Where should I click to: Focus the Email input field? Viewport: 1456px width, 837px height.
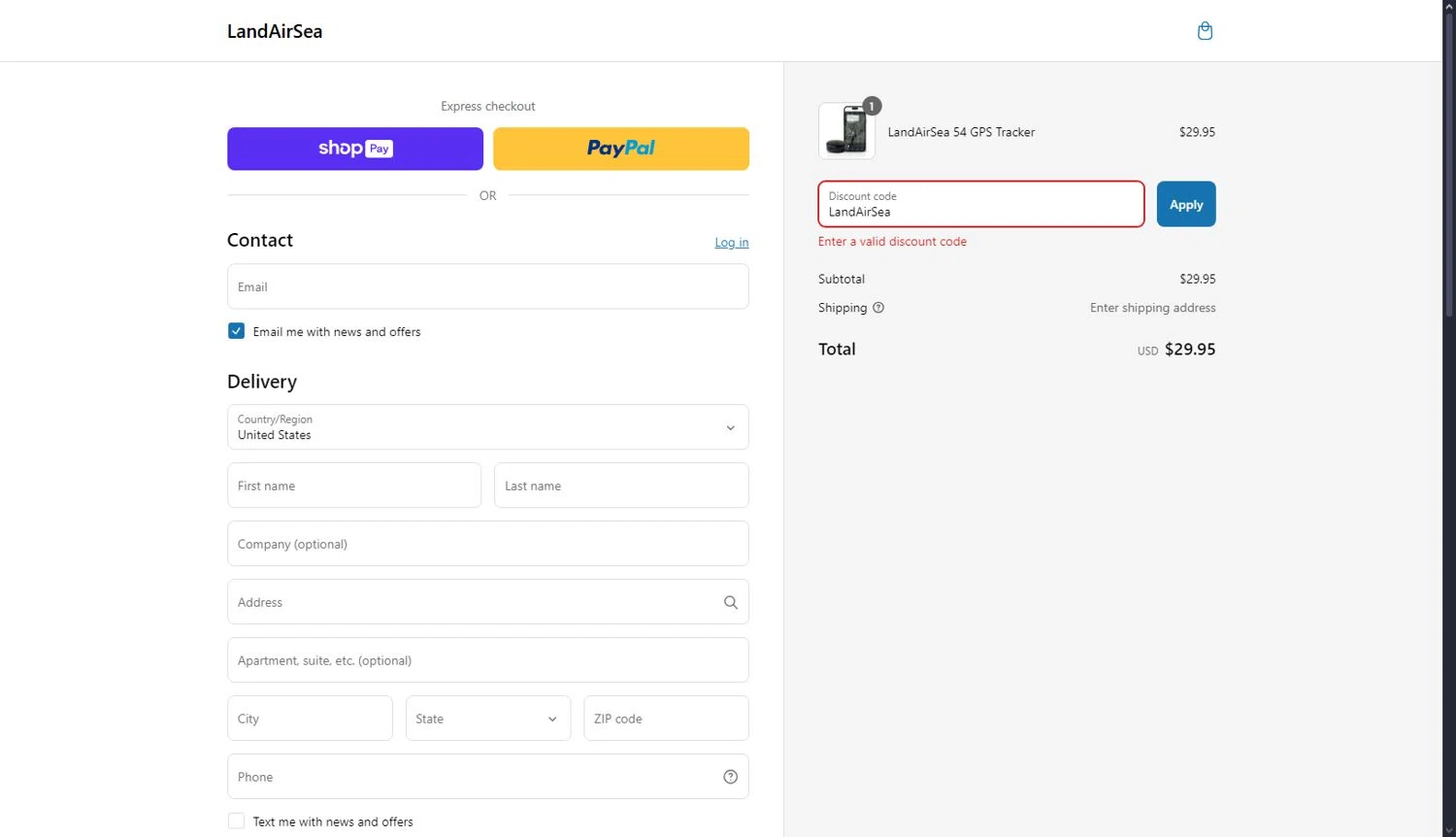(x=488, y=286)
